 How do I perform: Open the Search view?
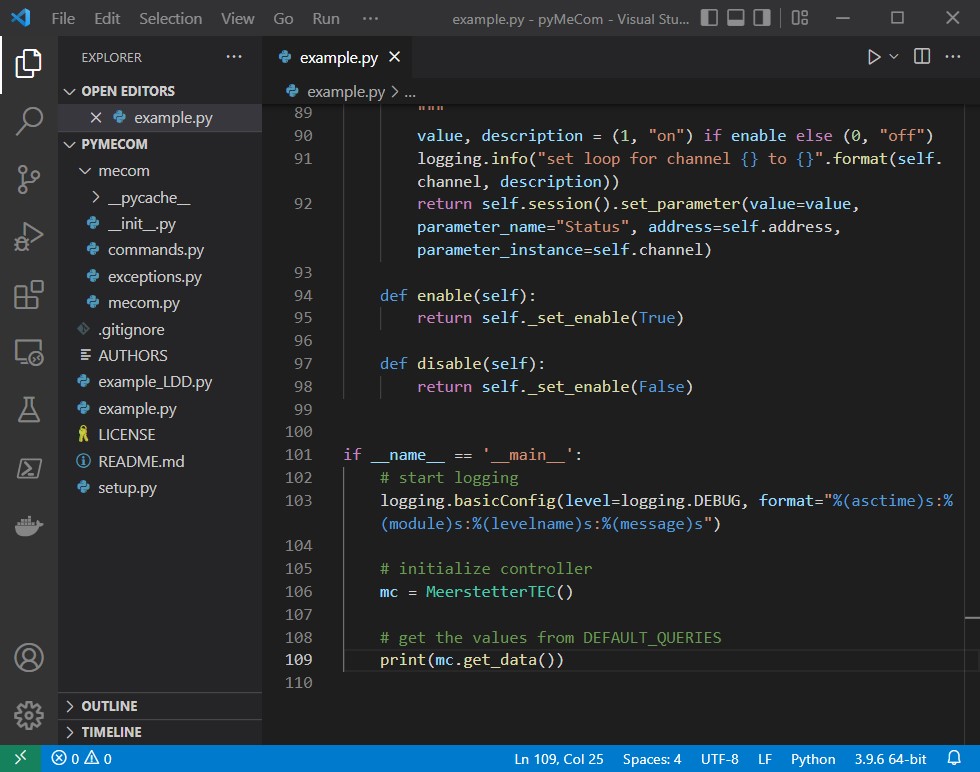pos(28,120)
